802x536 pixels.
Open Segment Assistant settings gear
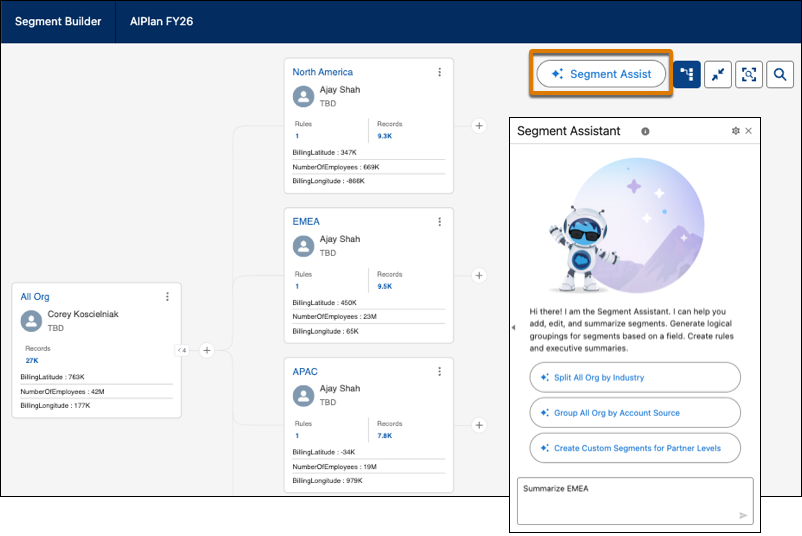(735, 131)
